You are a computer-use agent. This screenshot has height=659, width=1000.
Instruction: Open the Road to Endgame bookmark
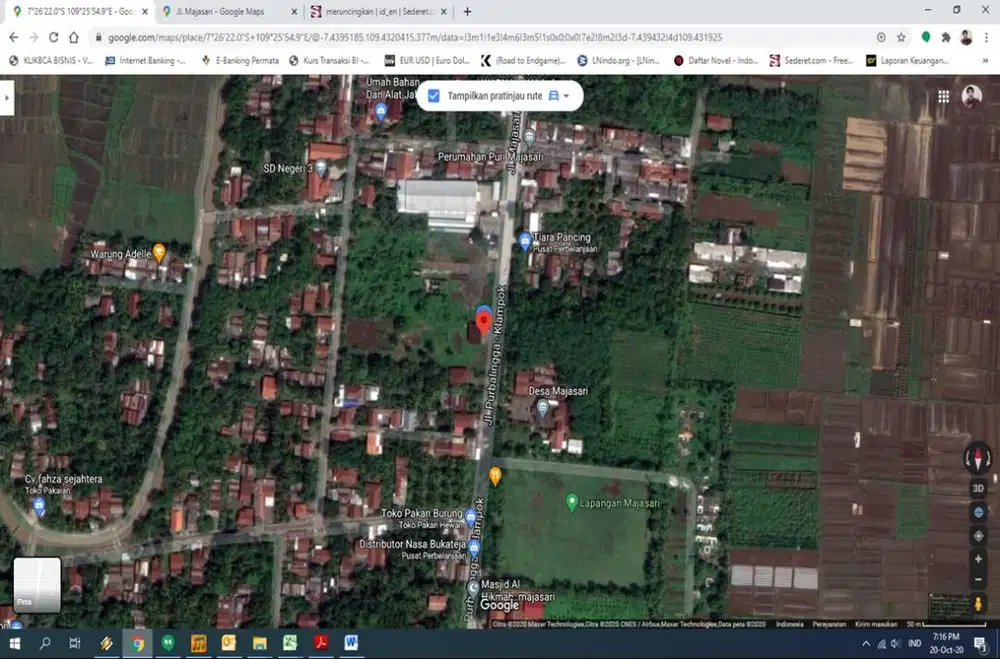[x=523, y=61]
